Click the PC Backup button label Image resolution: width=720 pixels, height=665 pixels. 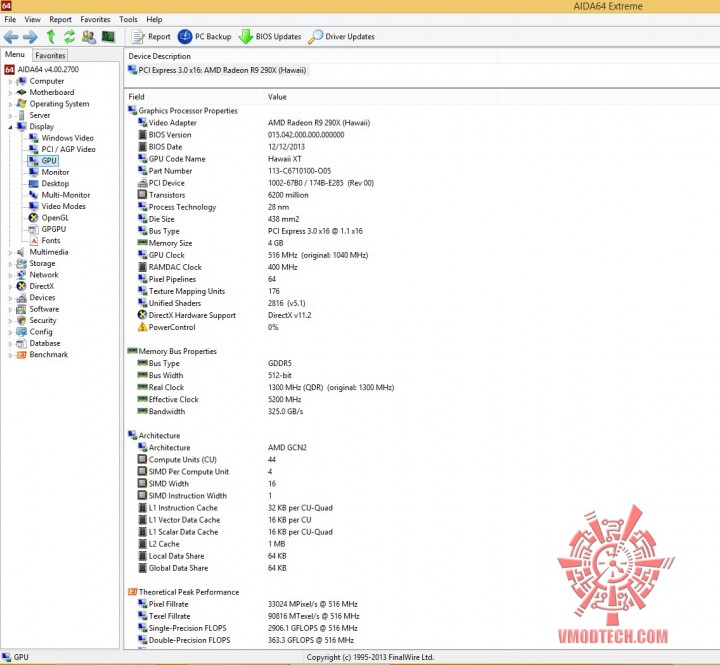point(213,37)
